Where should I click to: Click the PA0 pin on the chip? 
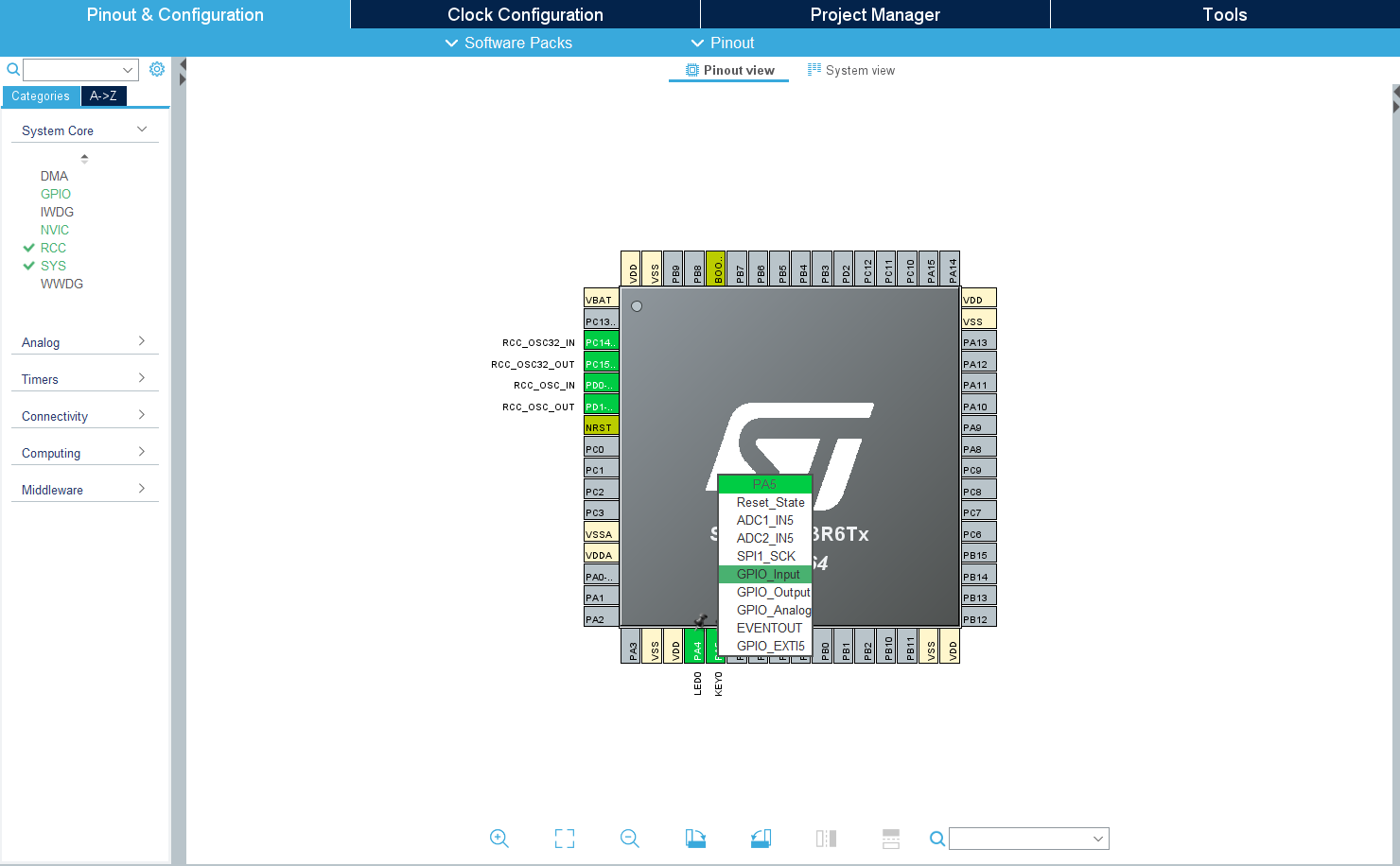tap(602, 576)
